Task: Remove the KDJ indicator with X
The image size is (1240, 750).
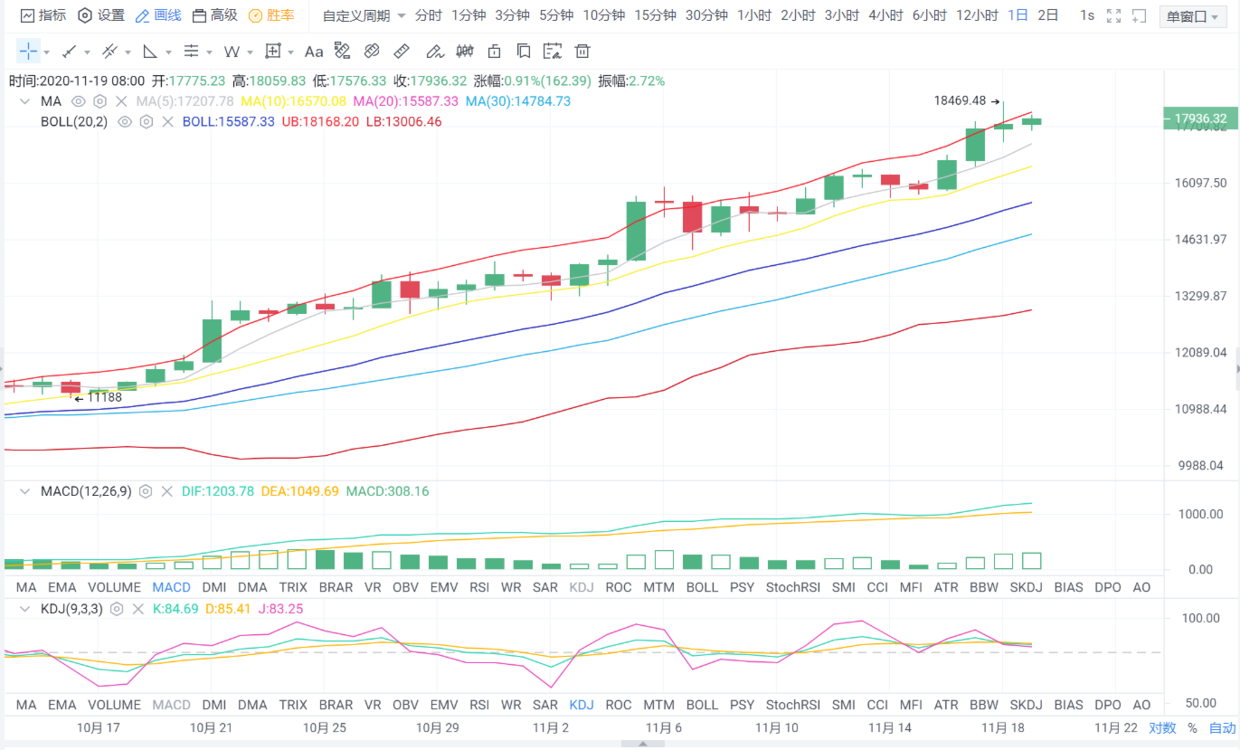Action: tap(138, 608)
